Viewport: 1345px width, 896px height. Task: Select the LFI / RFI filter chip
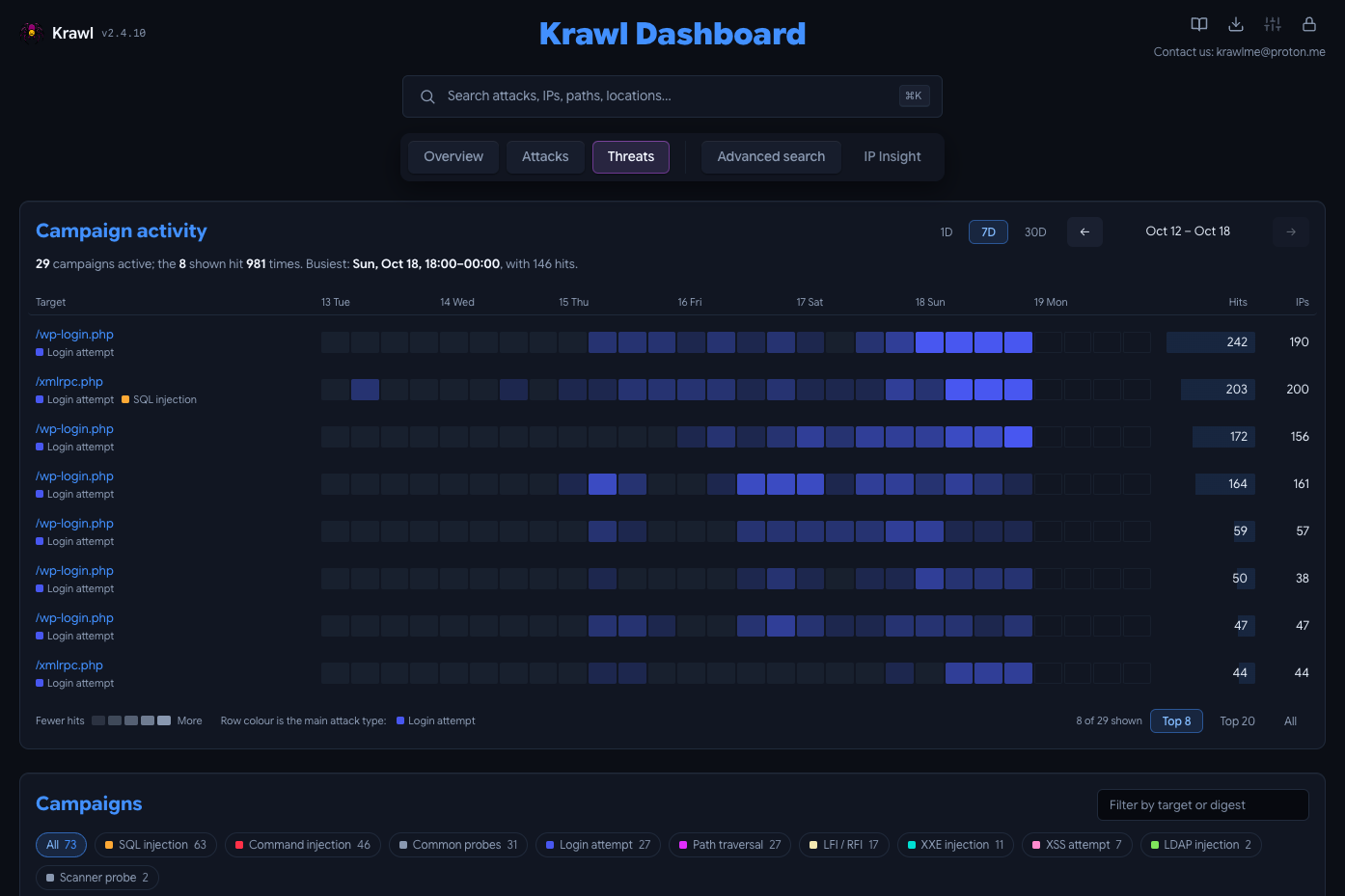(x=844, y=845)
